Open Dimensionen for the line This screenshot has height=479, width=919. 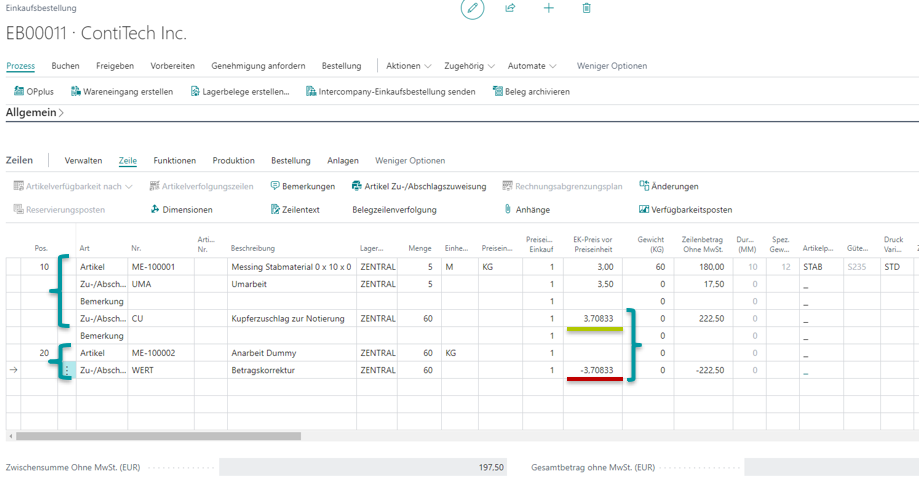point(181,210)
